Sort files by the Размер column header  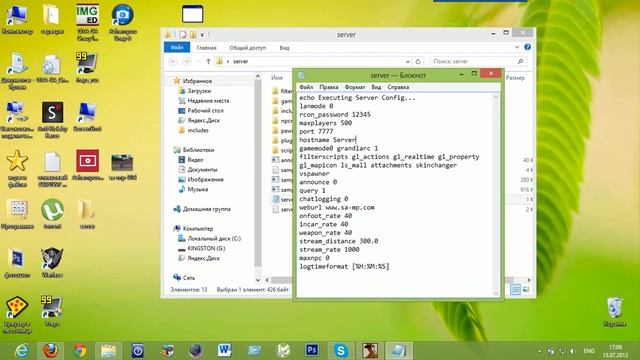pyautogui.click(x=515, y=78)
